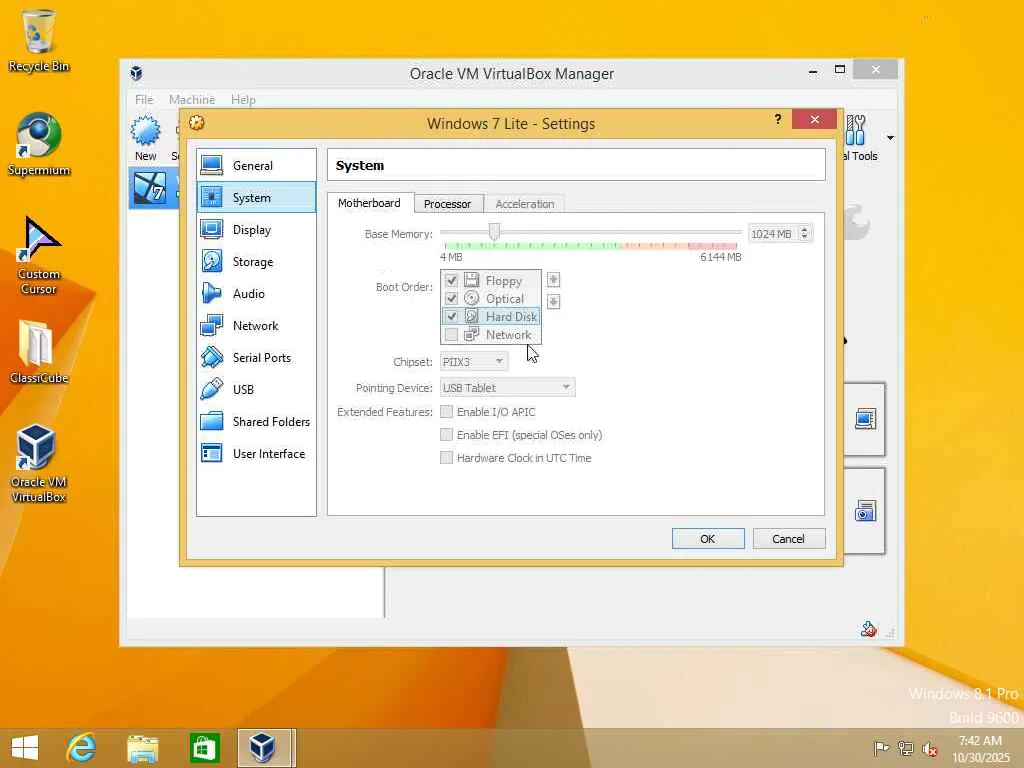Open the Serial Ports settings category
1024x768 pixels.
click(256, 358)
